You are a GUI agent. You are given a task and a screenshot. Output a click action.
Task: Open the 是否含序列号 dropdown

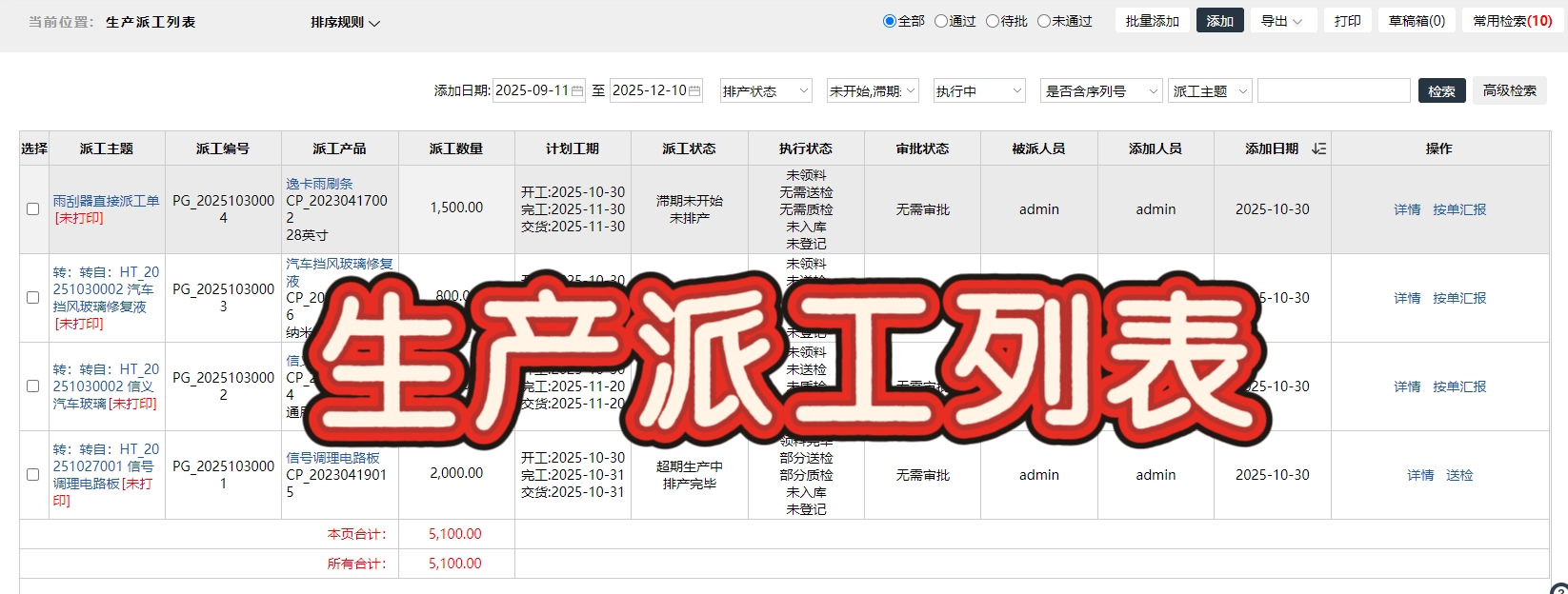click(1101, 91)
